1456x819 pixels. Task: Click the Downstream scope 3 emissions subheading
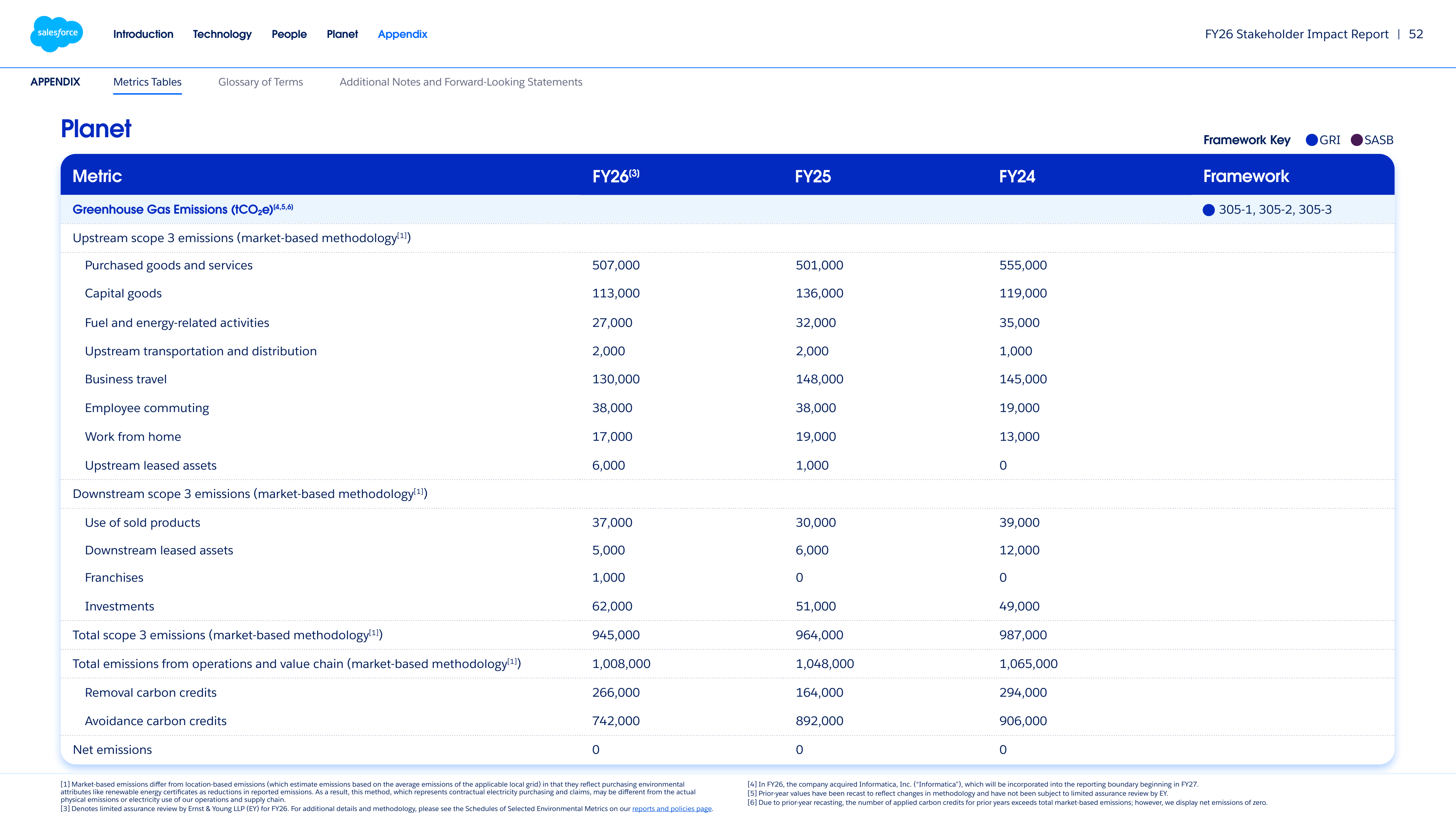(x=250, y=494)
